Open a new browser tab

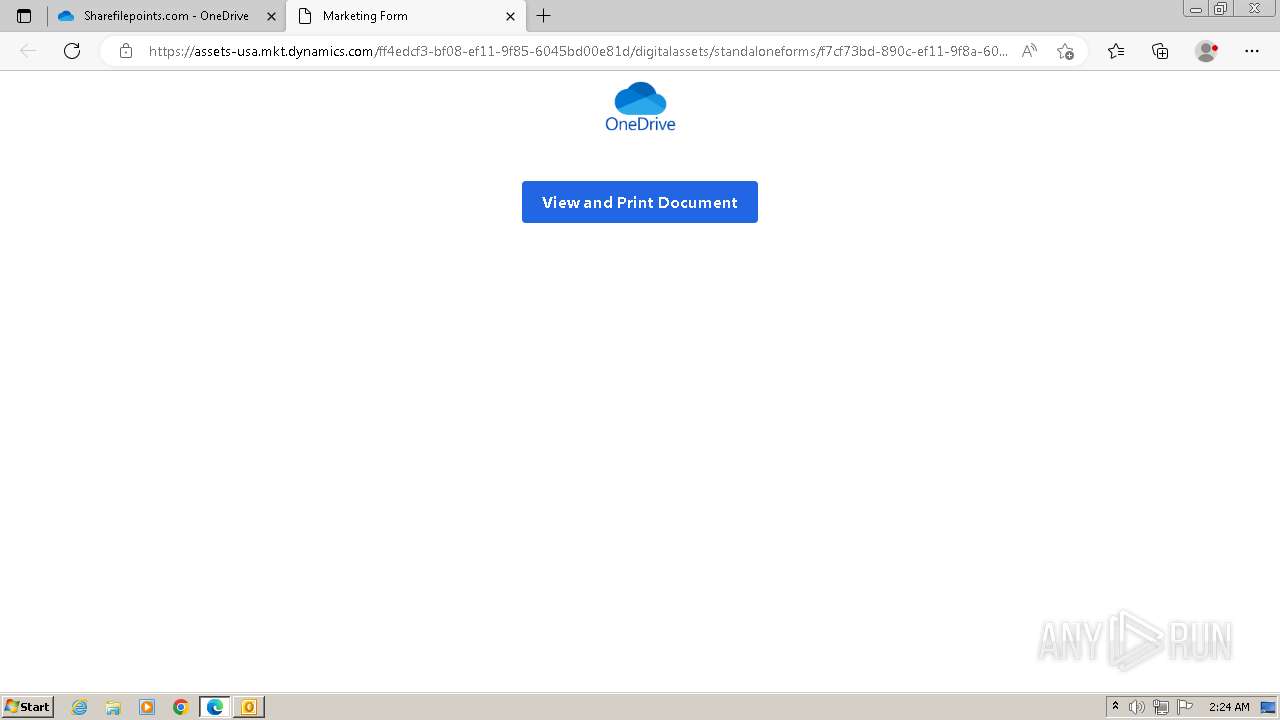click(544, 16)
